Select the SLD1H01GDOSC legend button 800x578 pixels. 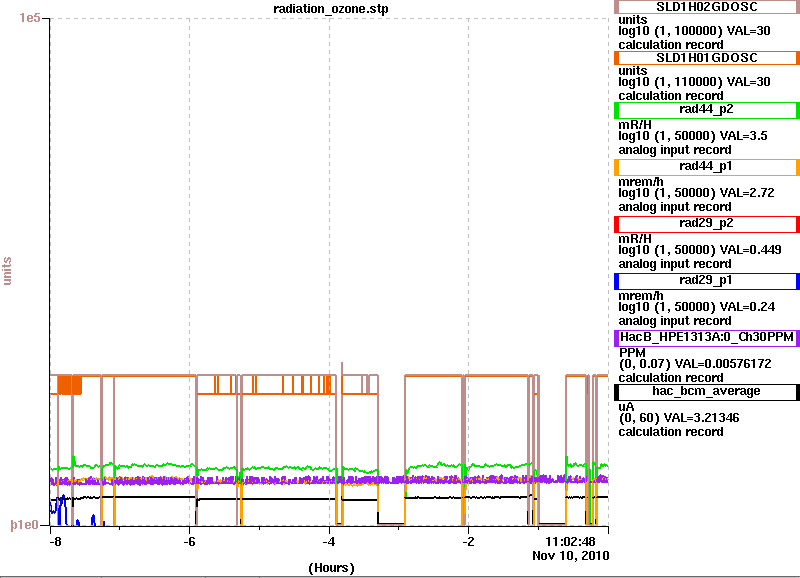[707, 58]
